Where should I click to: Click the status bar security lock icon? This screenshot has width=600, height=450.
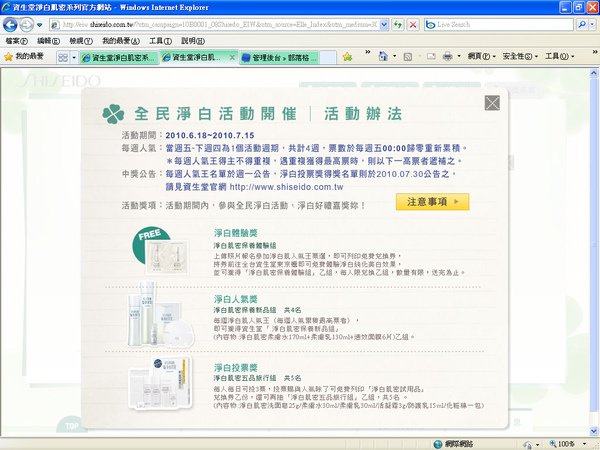point(528,445)
